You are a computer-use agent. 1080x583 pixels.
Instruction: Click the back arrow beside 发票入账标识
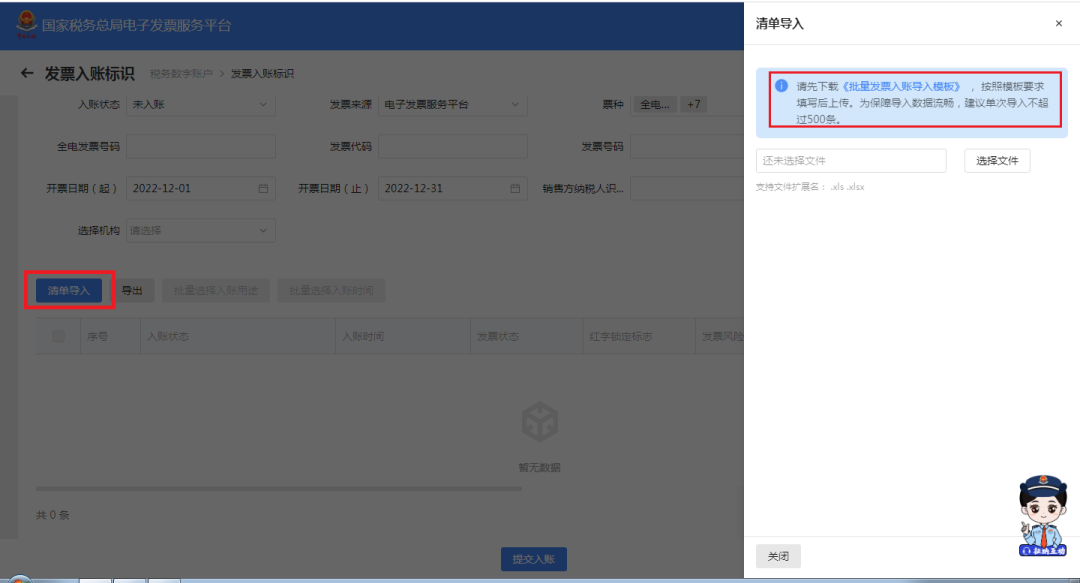[x=27, y=74]
